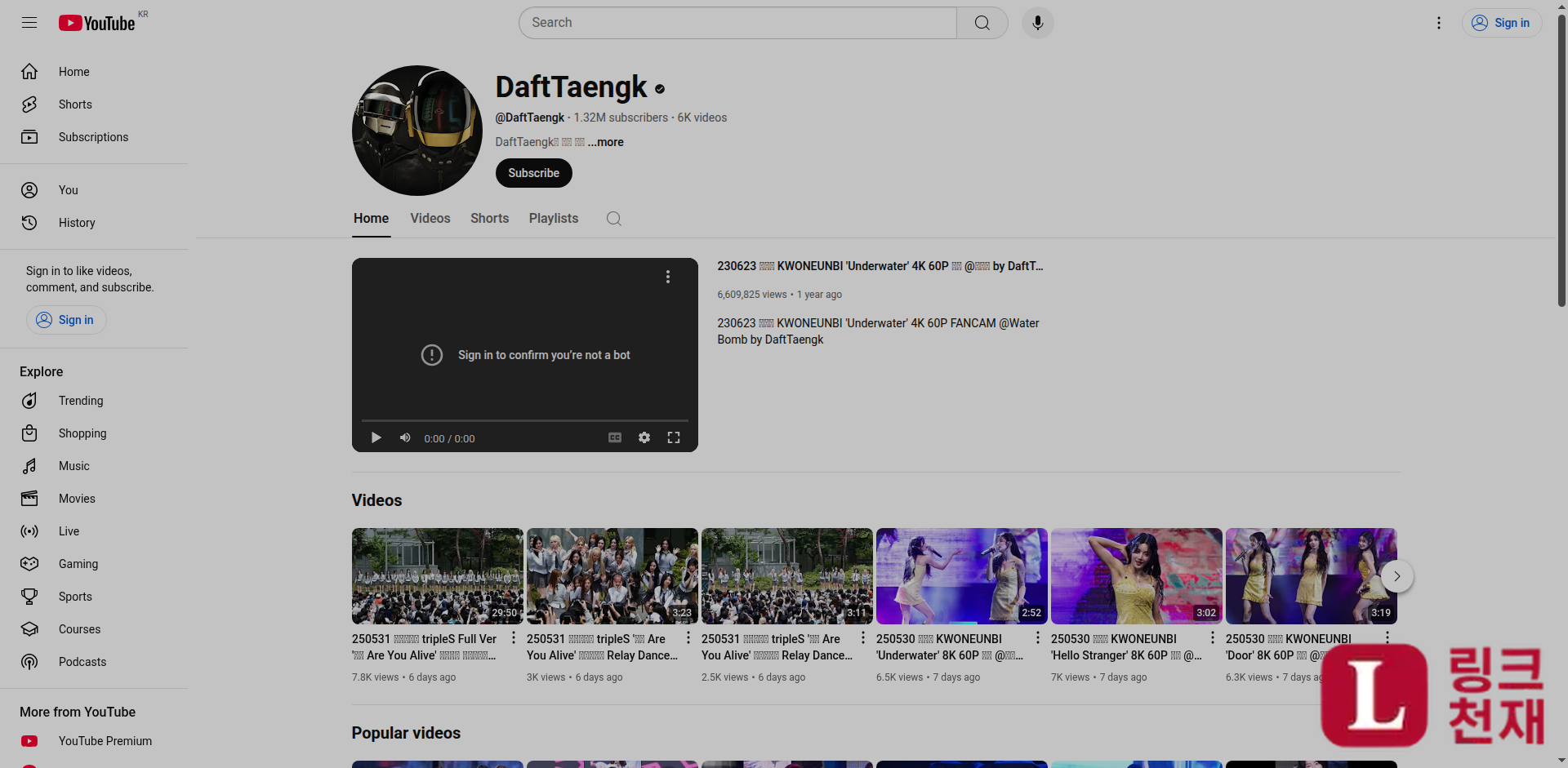
Task: Open options menu for 3:23 Relay Dance video
Action: click(688, 637)
